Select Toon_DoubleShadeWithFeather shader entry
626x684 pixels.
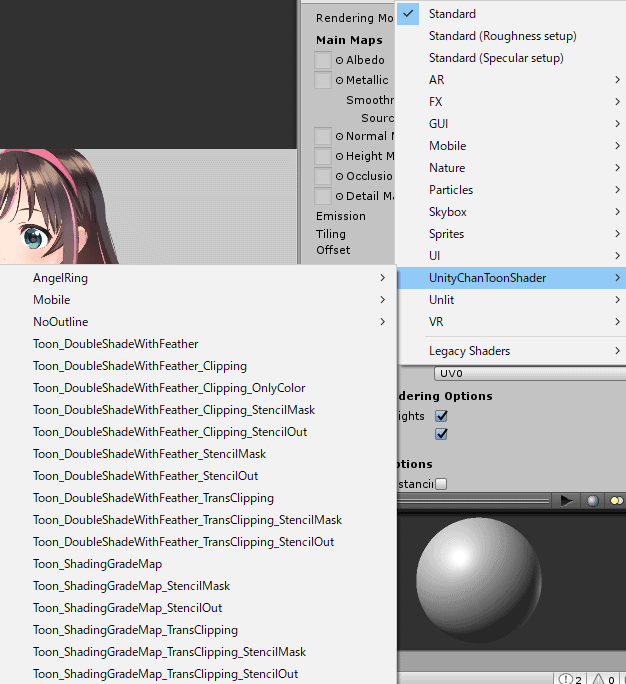coord(115,344)
